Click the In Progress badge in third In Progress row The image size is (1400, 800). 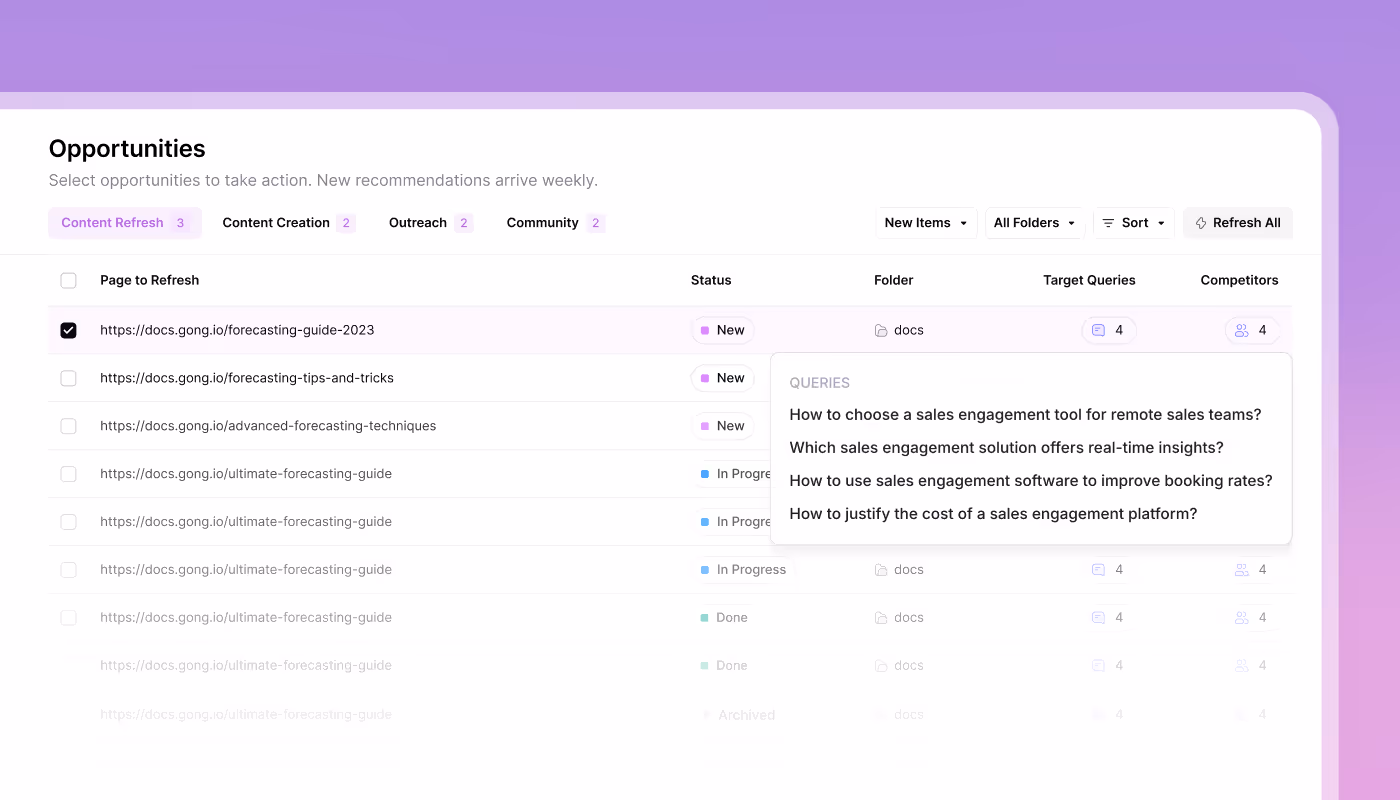tap(743, 570)
